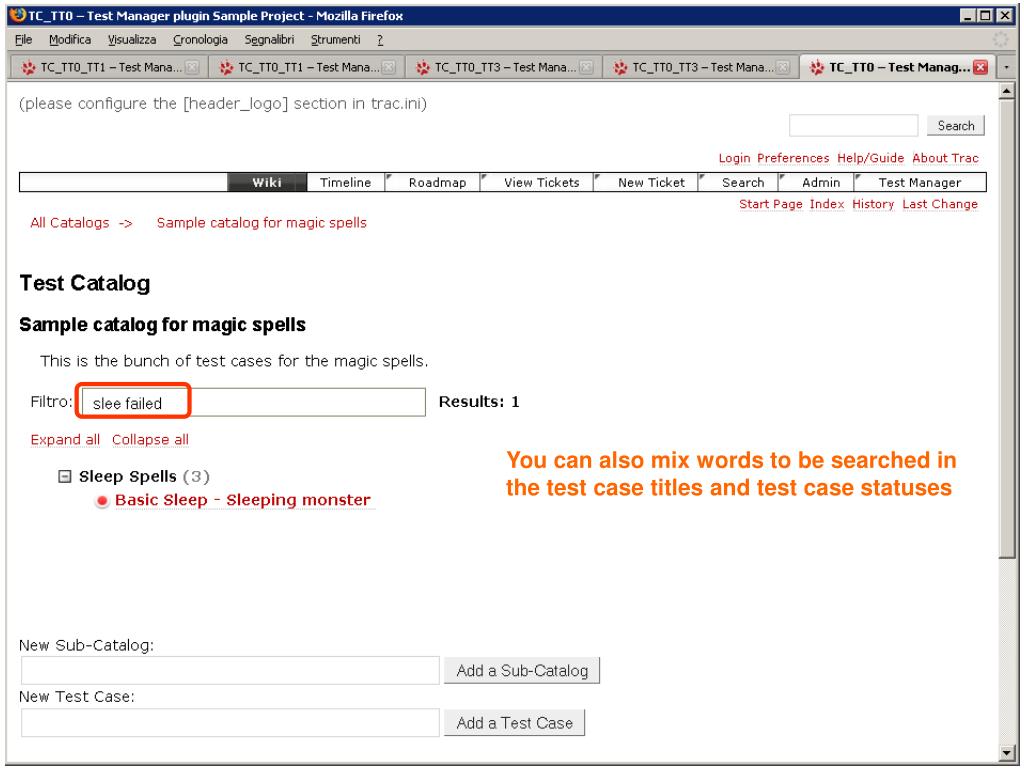This screenshot has height=768, width=1024.
Task: Click the Search button beside the search box
Action: [x=955, y=126]
